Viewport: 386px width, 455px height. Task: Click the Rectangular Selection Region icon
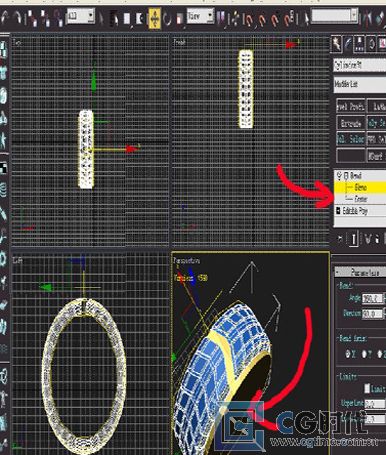[x=127, y=18]
